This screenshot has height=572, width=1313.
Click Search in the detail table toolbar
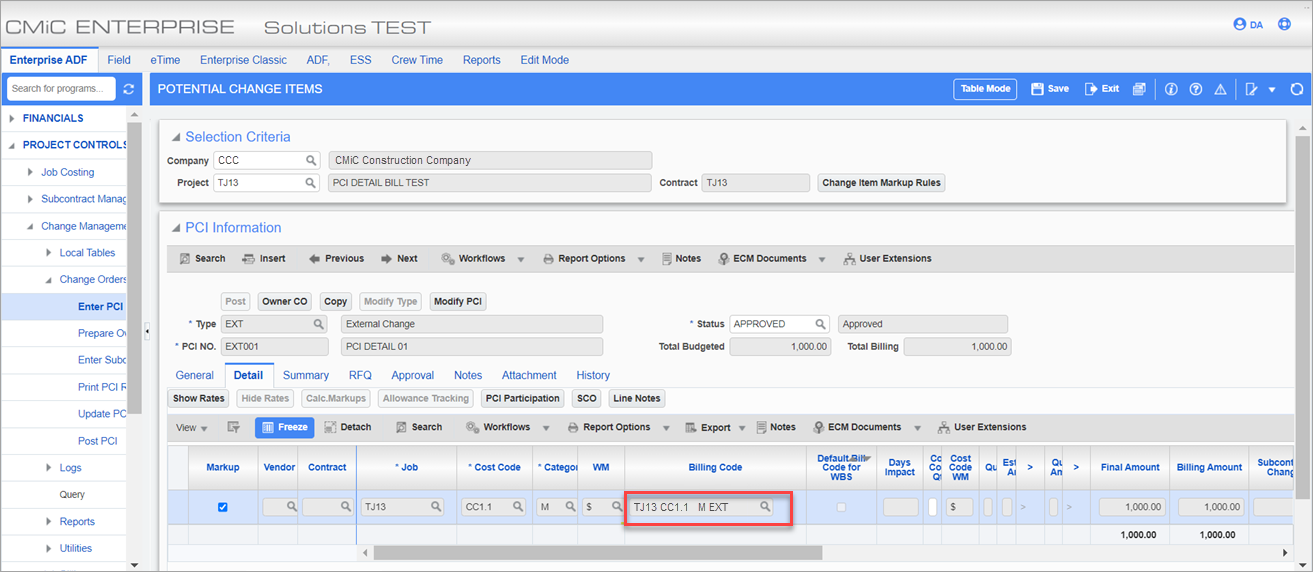coord(419,427)
